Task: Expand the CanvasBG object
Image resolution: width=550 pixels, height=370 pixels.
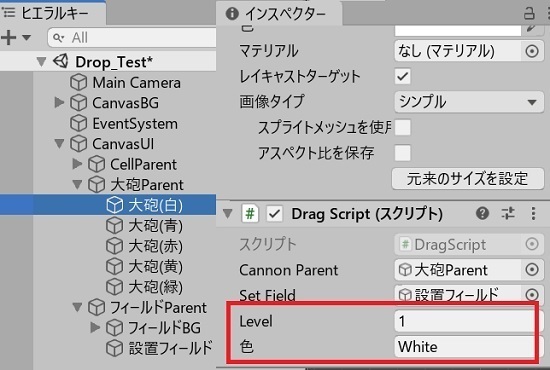Action: coord(59,102)
